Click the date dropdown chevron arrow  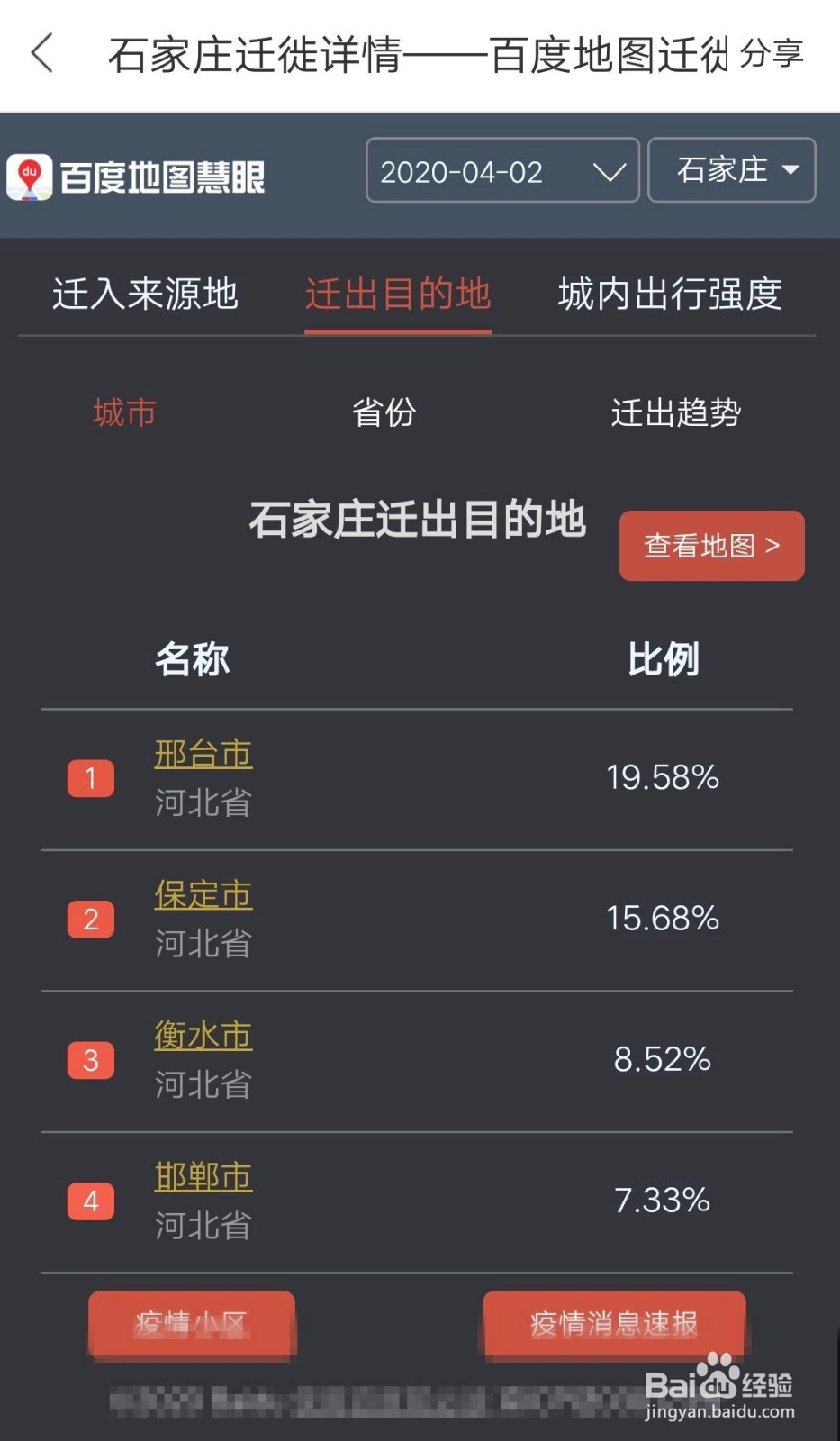pyautogui.click(x=610, y=171)
